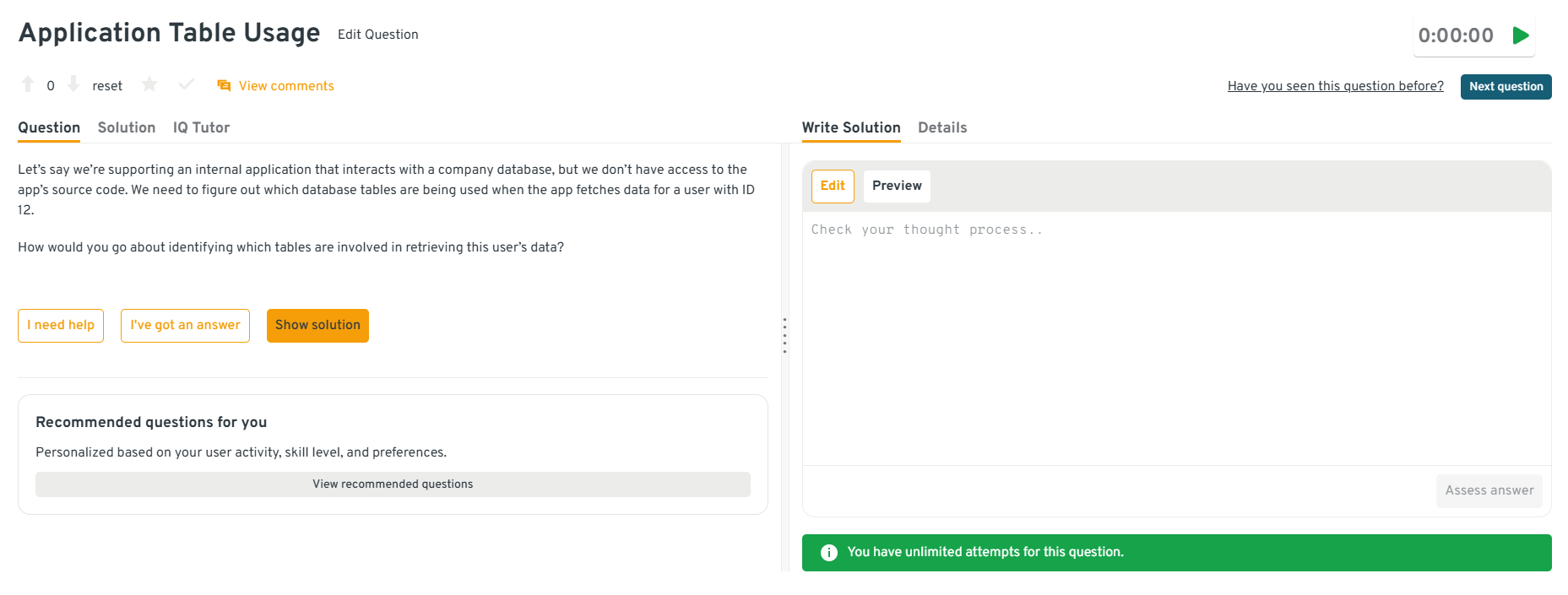The width and height of the screenshot is (1568, 595).
Task: Start the timer with the green play button
Action: pyautogui.click(x=1521, y=35)
